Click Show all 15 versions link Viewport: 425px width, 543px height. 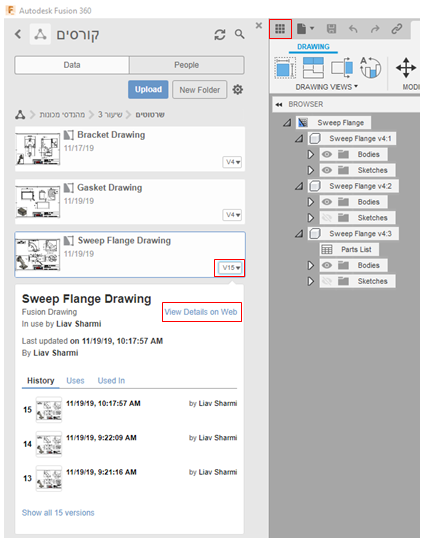[58, 513]
